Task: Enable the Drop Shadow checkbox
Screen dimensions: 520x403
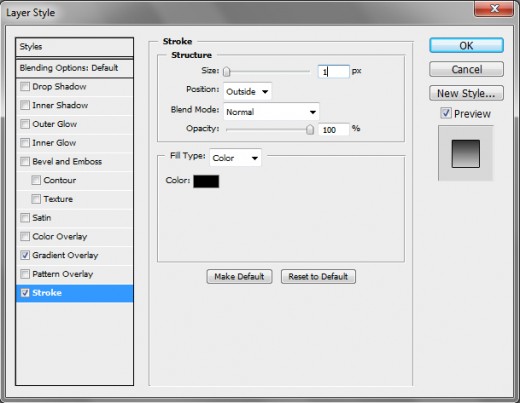Action: pyautogui.click(x=25, y=87)
